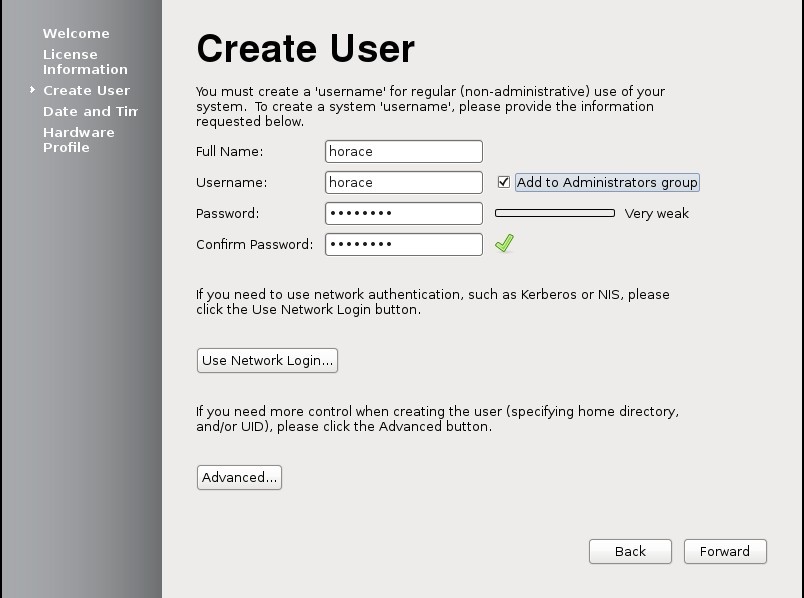The image size is (804, 598).
Task: Click inside the Password field
Action: 403,213
